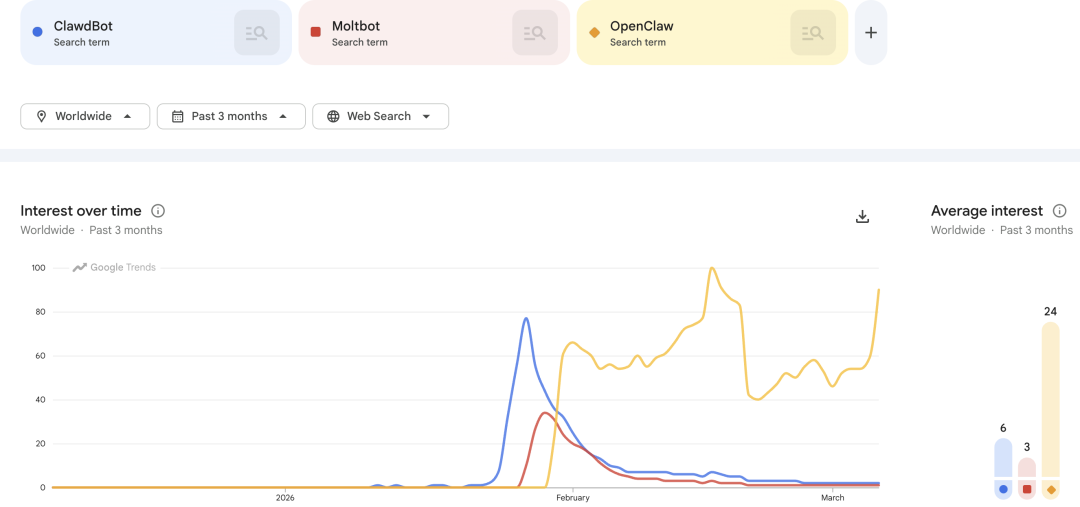
Task: Click the orange OpenClaw average interest bar
Action: 1050,400
